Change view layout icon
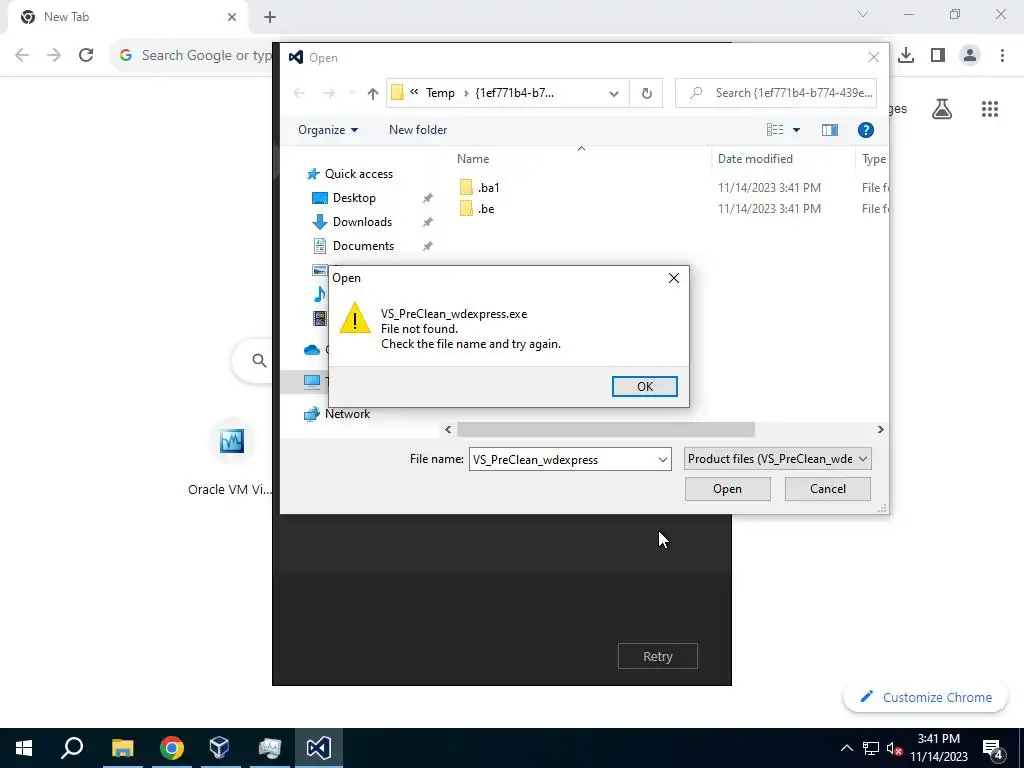This screenshot has width=1024, height=768. pos(775,130)
